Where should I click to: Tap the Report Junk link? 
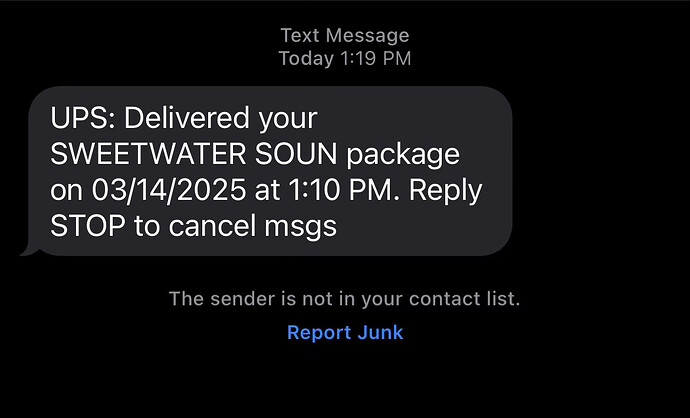click(345, 332)
